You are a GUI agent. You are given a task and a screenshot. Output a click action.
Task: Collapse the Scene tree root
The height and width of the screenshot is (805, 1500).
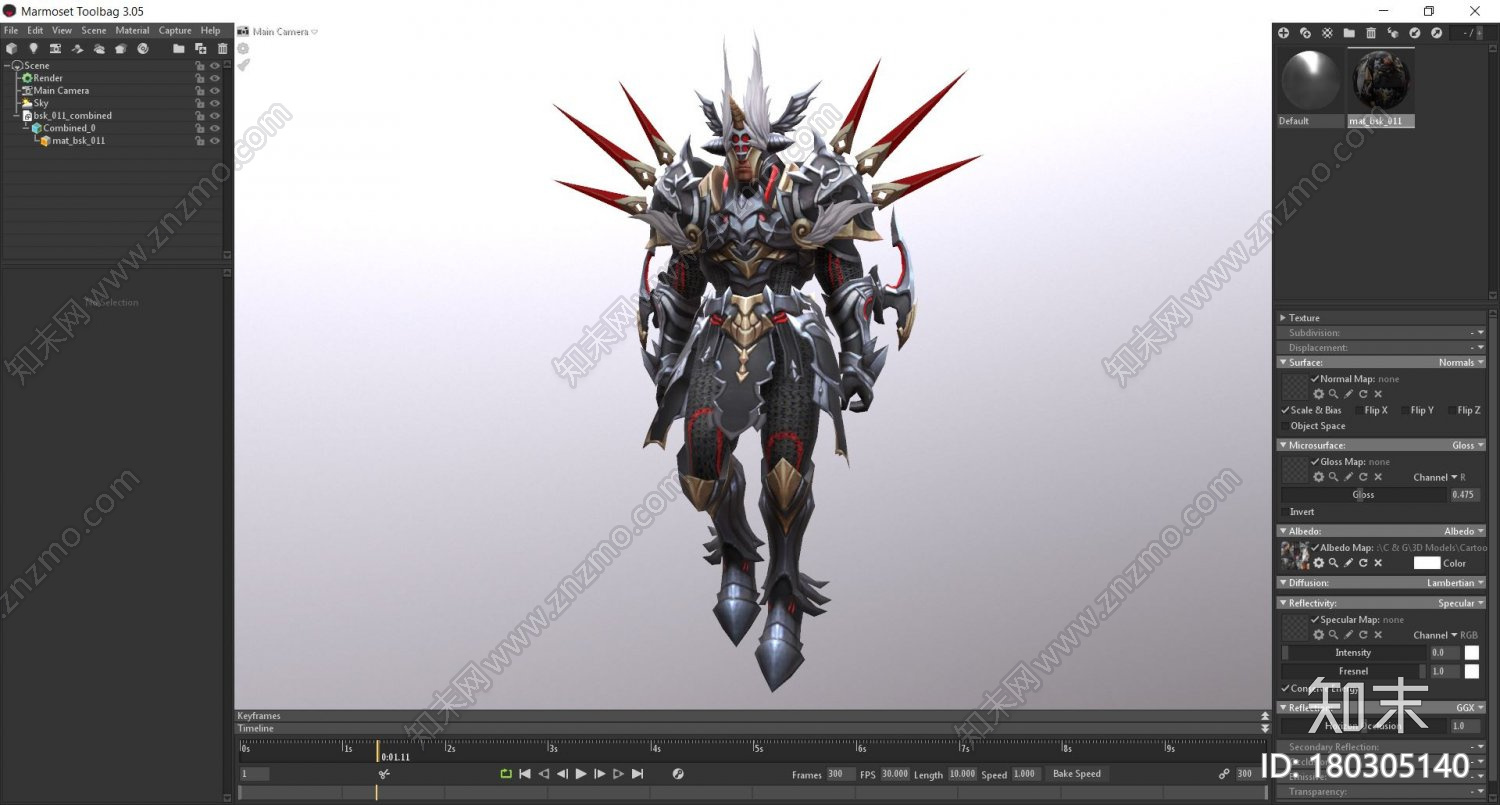coord(6,66)
